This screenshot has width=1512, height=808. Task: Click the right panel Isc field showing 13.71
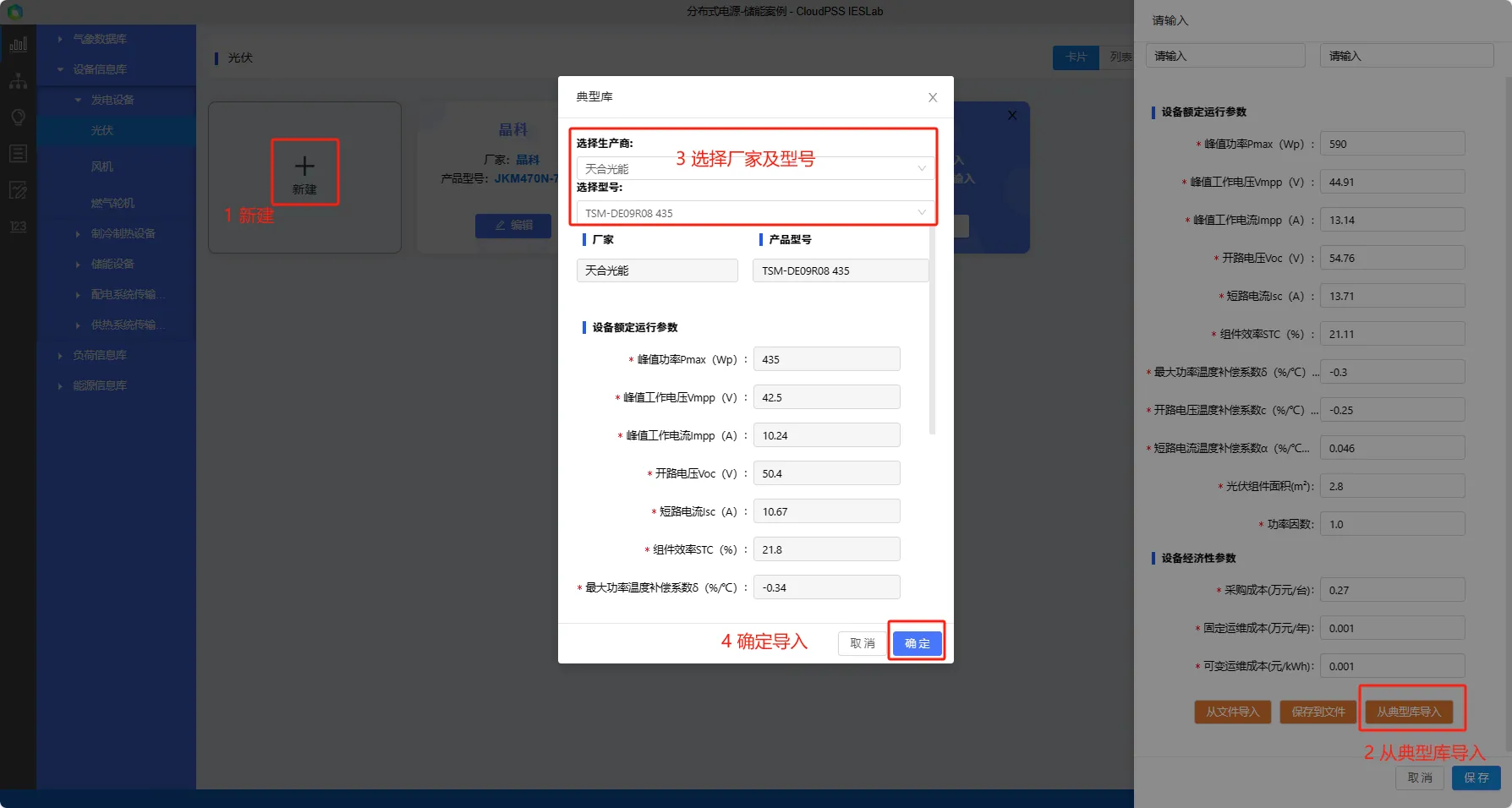1393,296
